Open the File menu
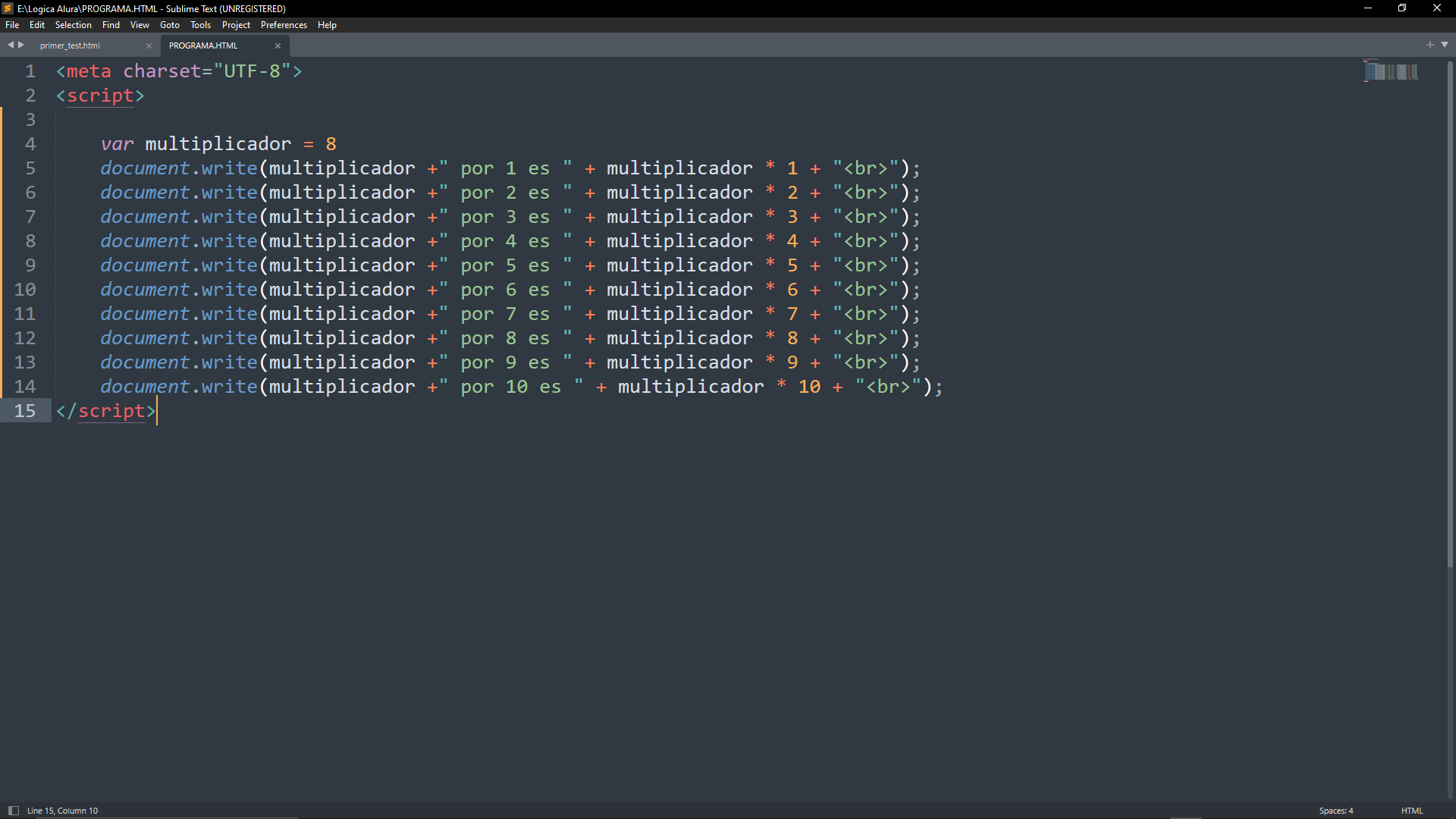This screenshot has height=819, width=1456. (x=12, y=25)
